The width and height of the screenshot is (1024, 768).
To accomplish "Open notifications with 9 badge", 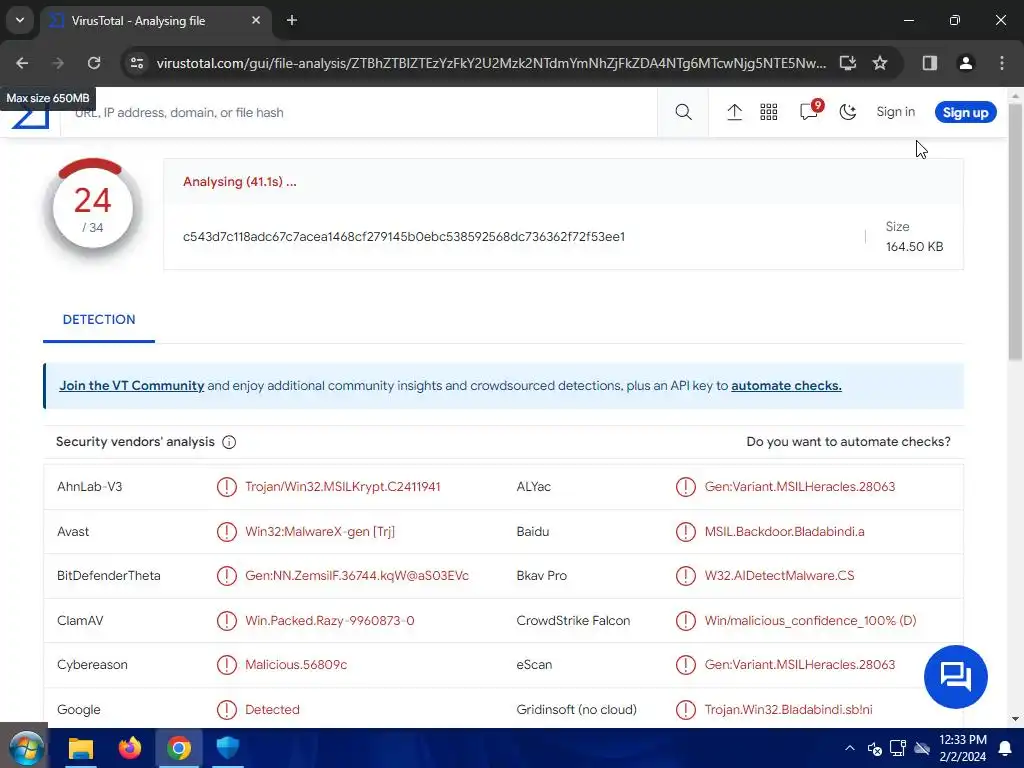I will (810, 111).
